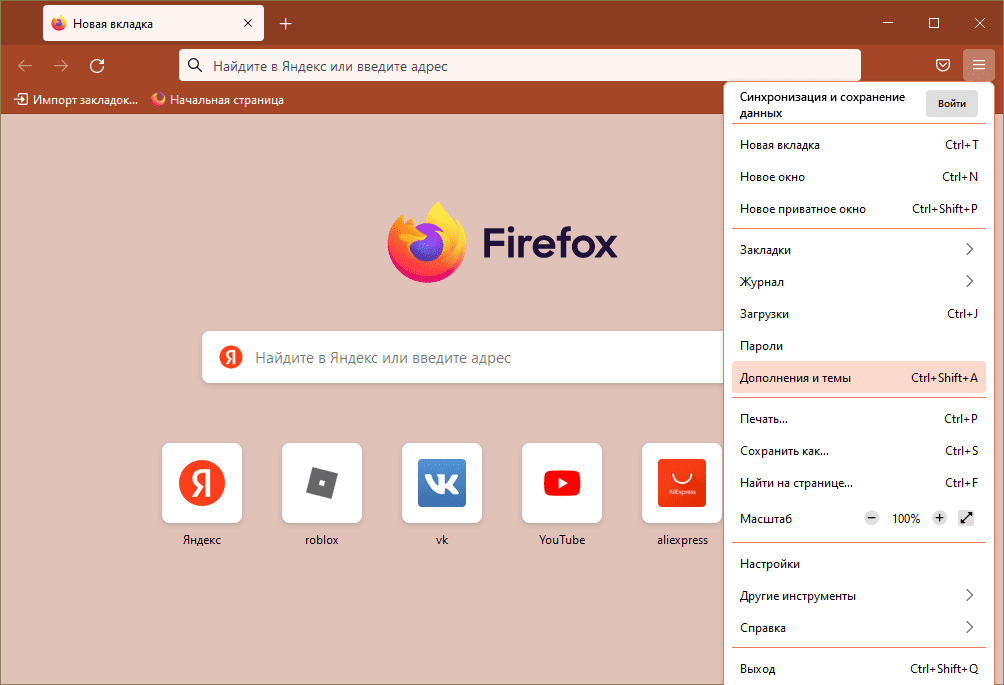This screenshot has width=1004, height=685.
Task: Enter full screen with the arrows icon
Action: 966,518
